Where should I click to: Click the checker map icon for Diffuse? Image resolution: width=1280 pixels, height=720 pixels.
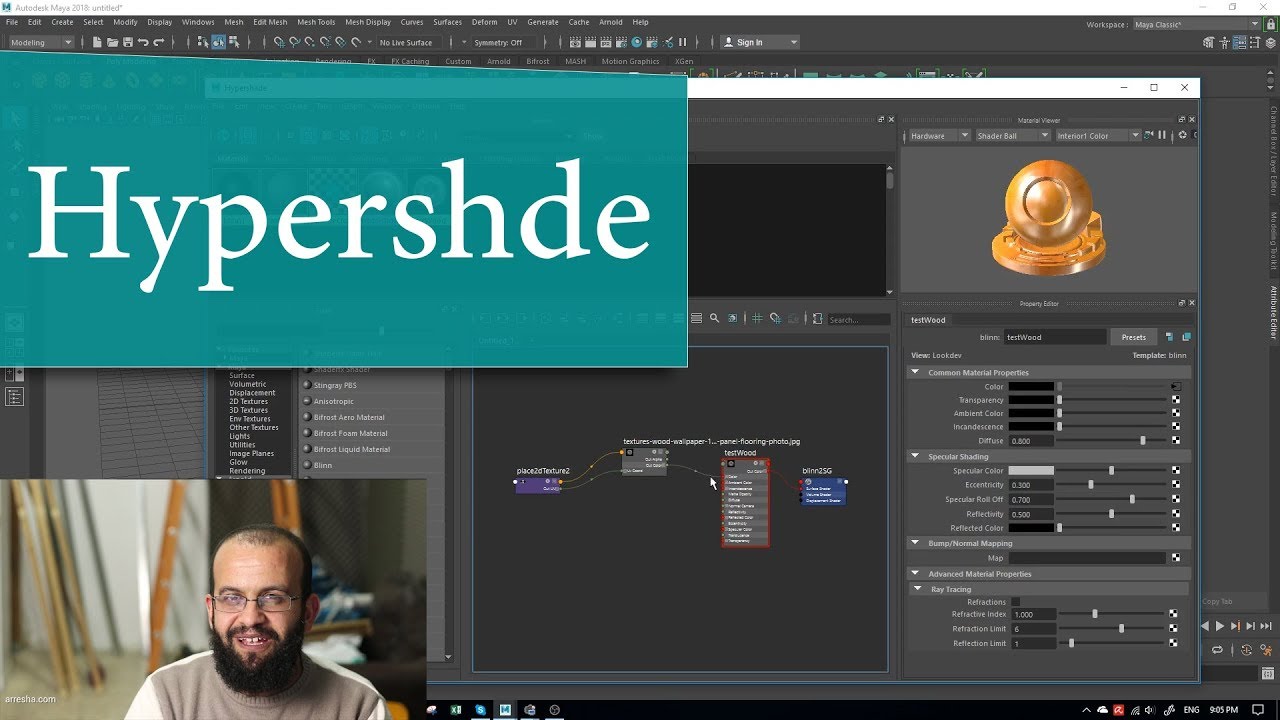tap(1176, 440)
